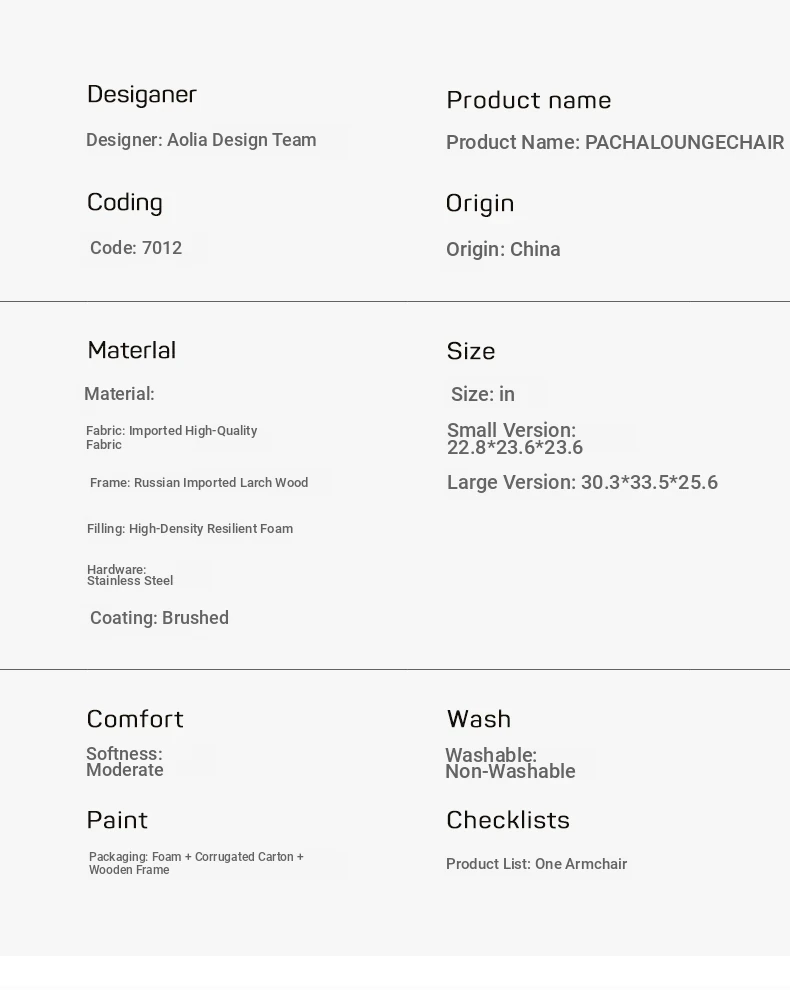This screenshot has height=990, width=790.
Task: Click the Frame: Russian Imported Larch Wood text
Action: click(199, 483)
